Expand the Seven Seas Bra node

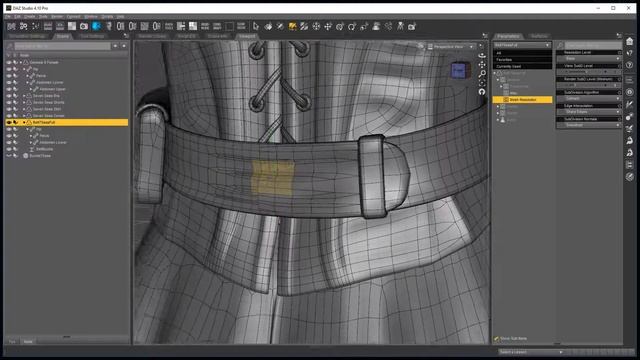click(24, 96)
